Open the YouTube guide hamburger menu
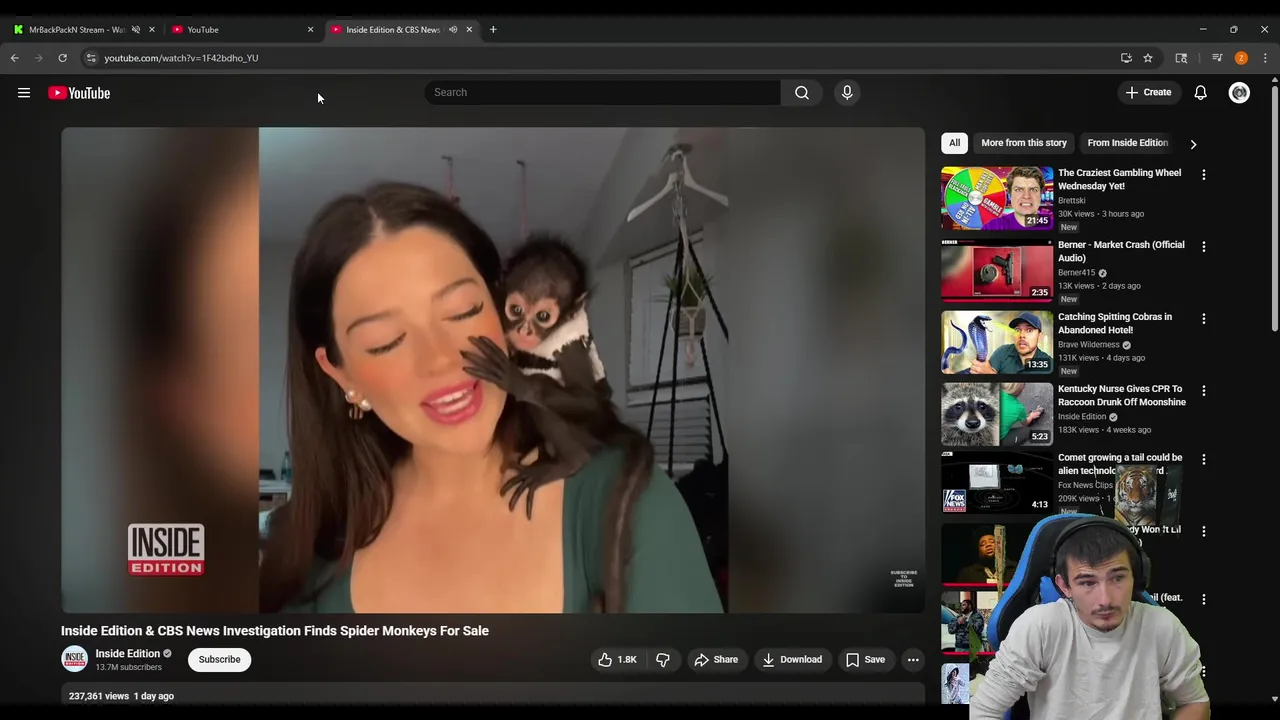Viewport: 1280px width, 720px height. [24, 93]
